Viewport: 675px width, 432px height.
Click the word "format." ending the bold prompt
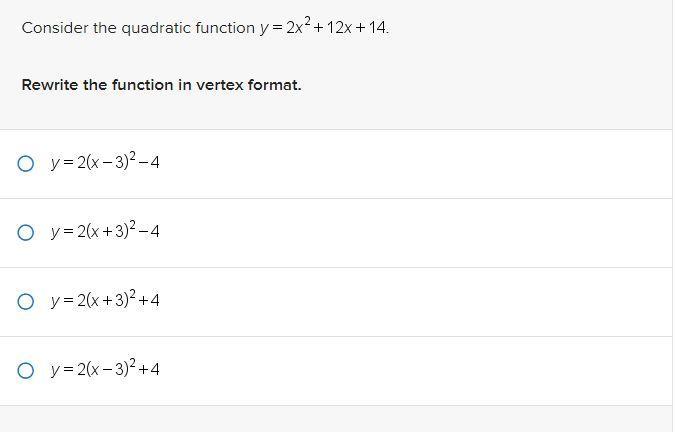click(278, 85)
